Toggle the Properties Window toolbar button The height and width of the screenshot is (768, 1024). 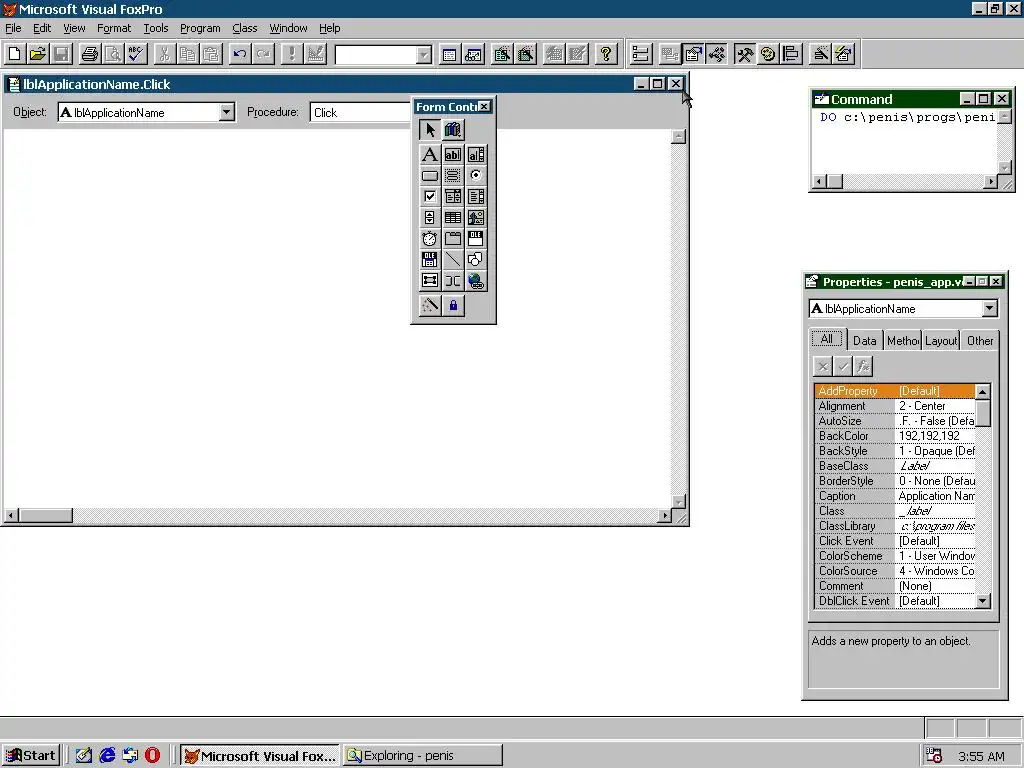click(x=693, y=54)
